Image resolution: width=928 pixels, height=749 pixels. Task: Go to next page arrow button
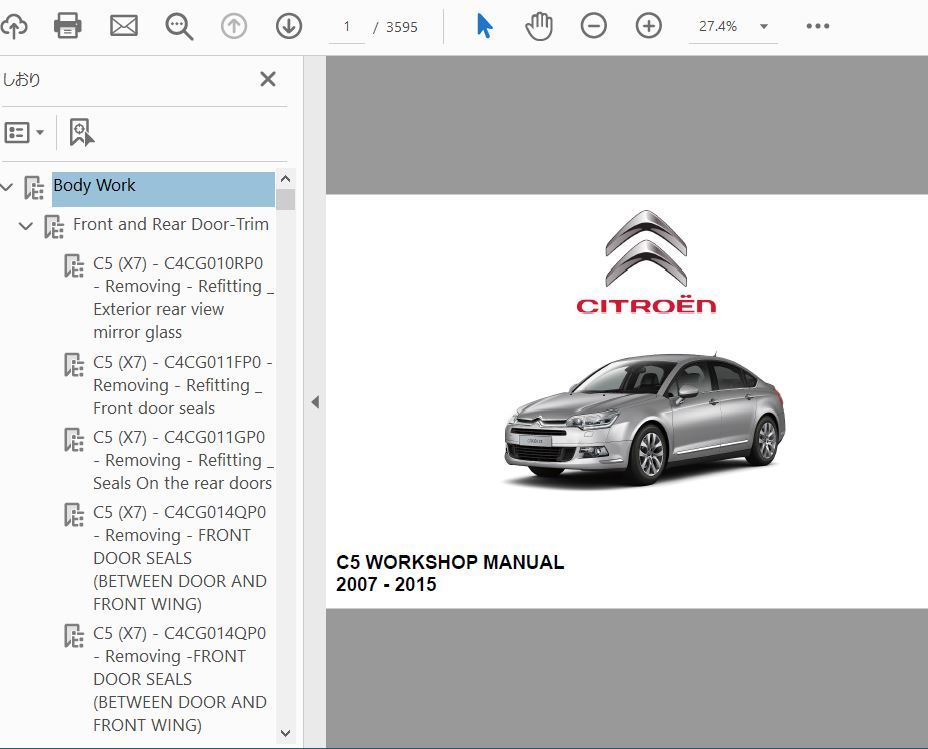(289, 27)
